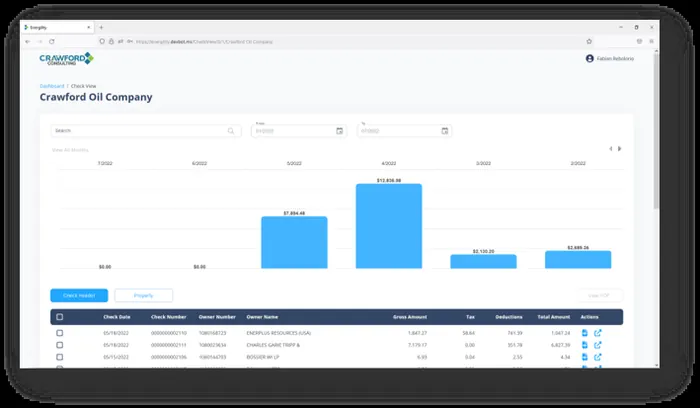This screenshot has width=700, height=408.
Task: Select the Check Header tab
Action: point(79,296)
